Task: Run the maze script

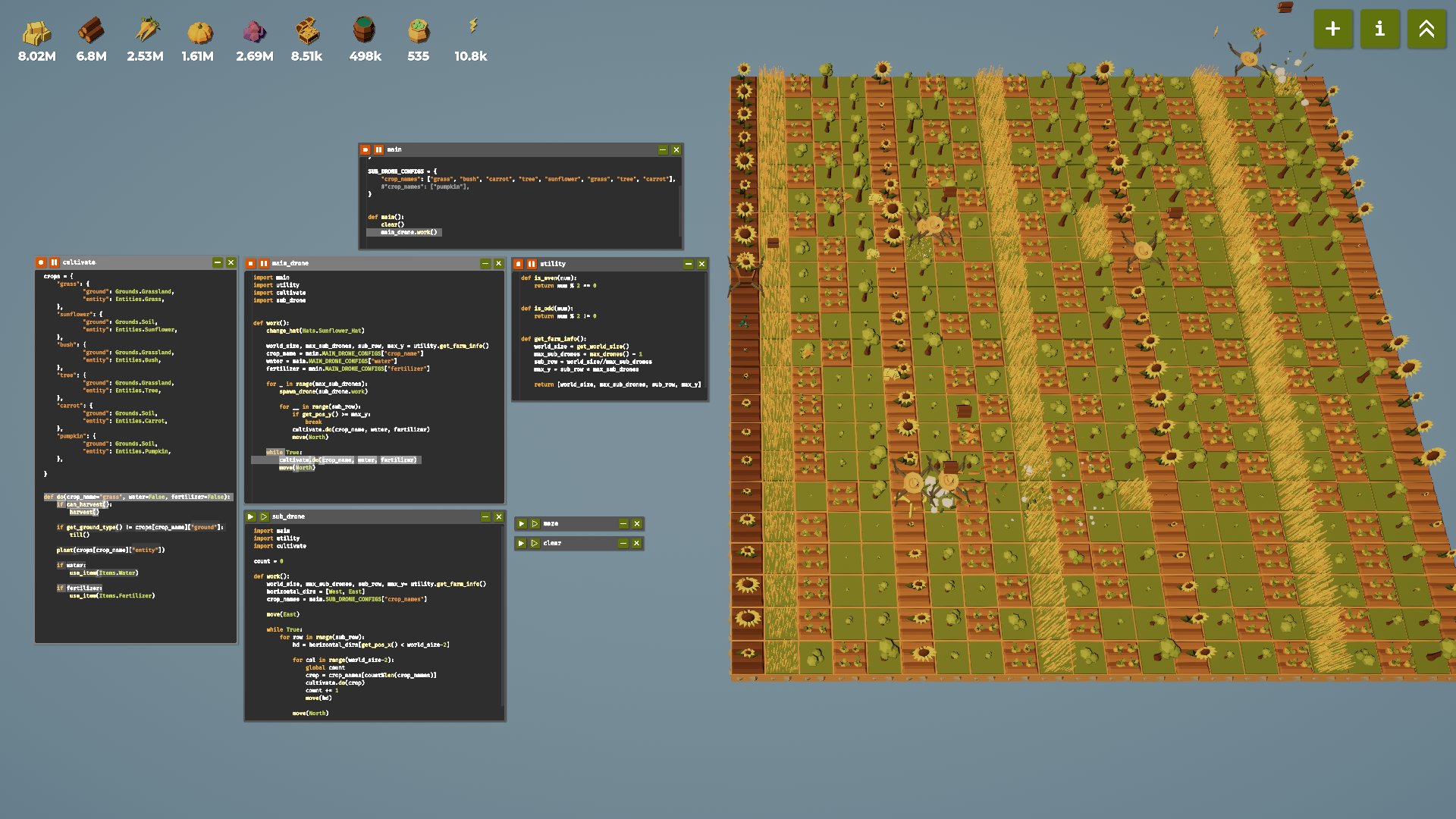Action: coord(521,524)
